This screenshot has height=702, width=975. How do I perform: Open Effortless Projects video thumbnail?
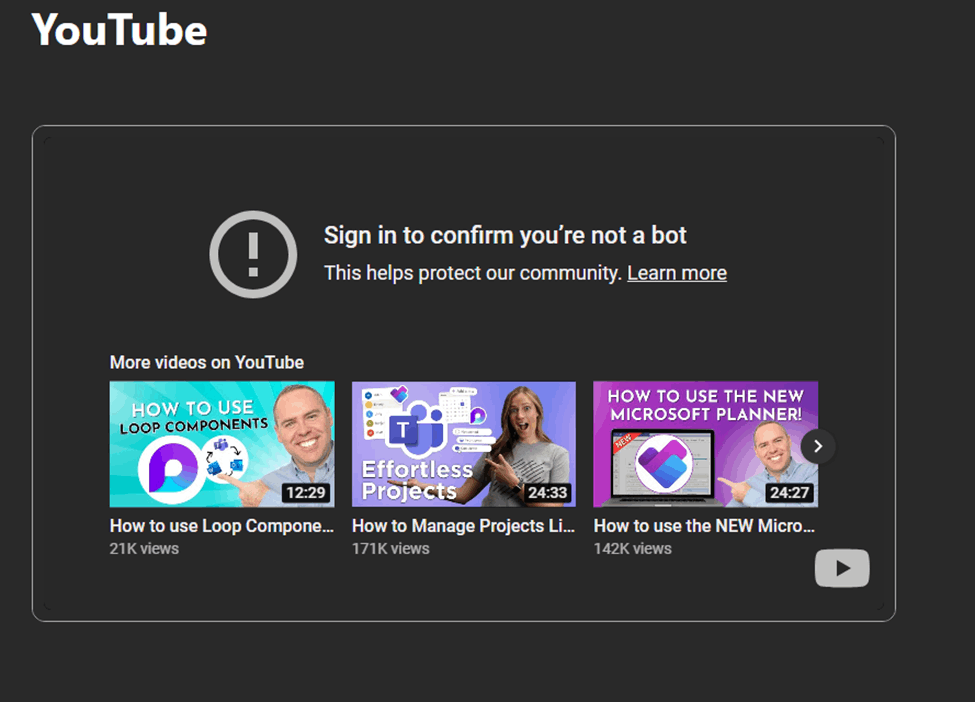[x=464, y=444]
